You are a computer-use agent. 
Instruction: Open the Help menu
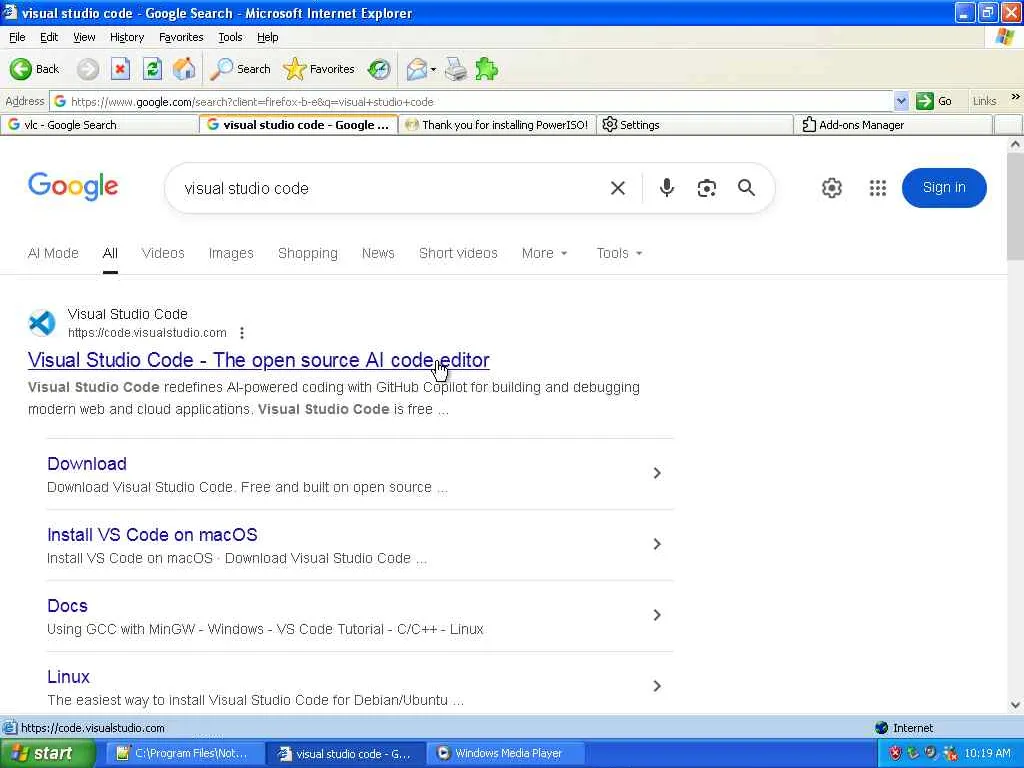[267, 37]
